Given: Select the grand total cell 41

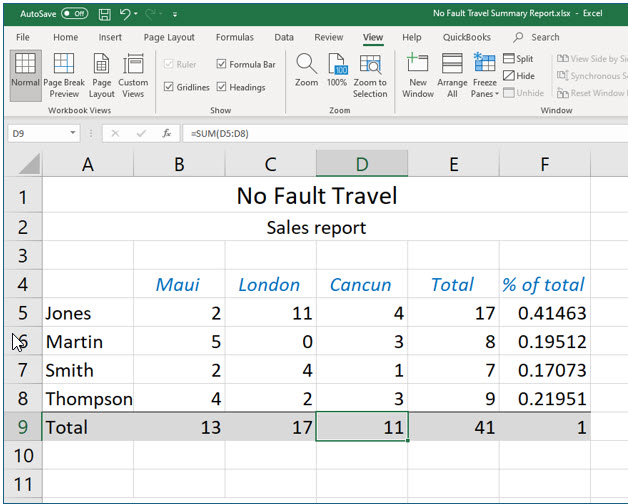Looking at the screenshot, I should pos(453,427).
